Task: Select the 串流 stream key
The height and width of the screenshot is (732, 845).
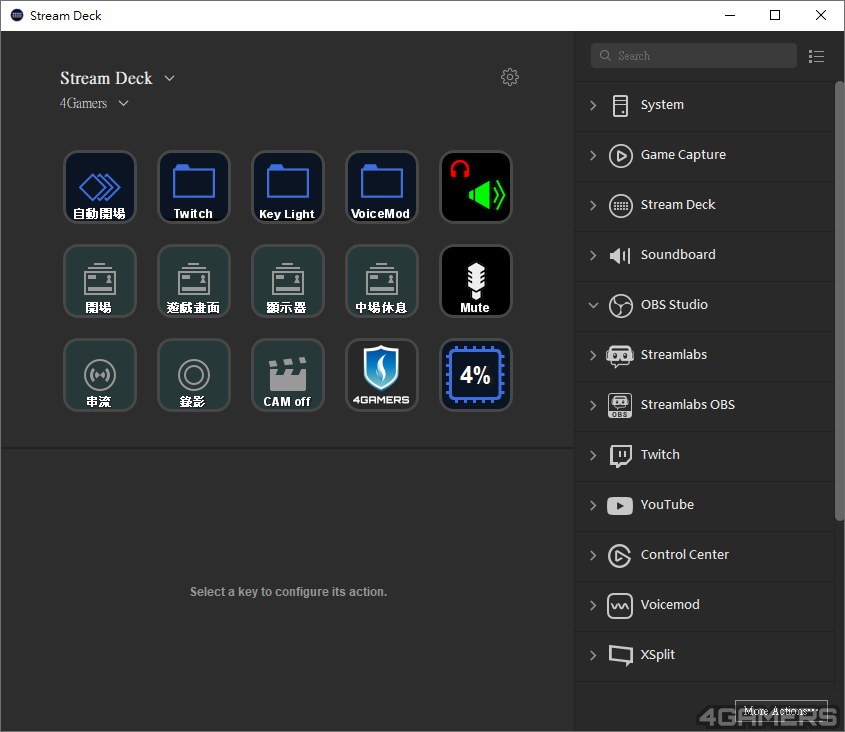Action: click(x=100, y=375)
